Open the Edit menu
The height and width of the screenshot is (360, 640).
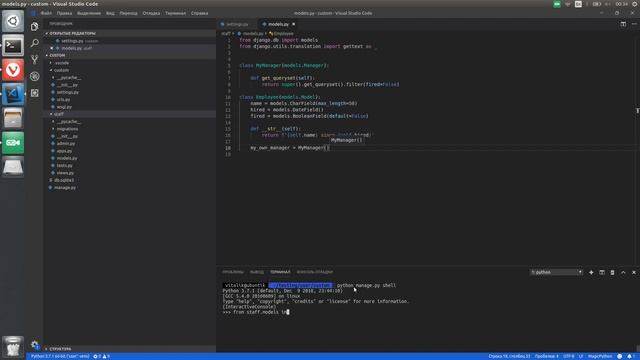64,13
